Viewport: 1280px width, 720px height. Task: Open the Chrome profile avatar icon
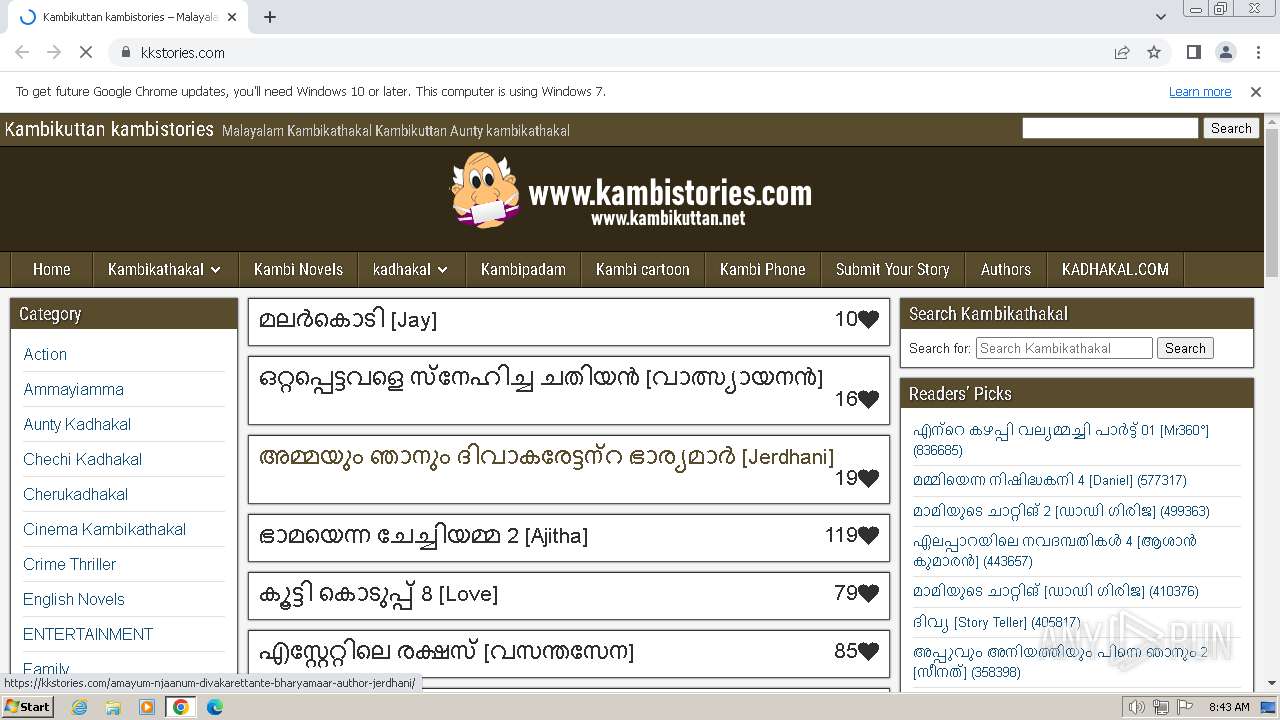coord(1226,52)
